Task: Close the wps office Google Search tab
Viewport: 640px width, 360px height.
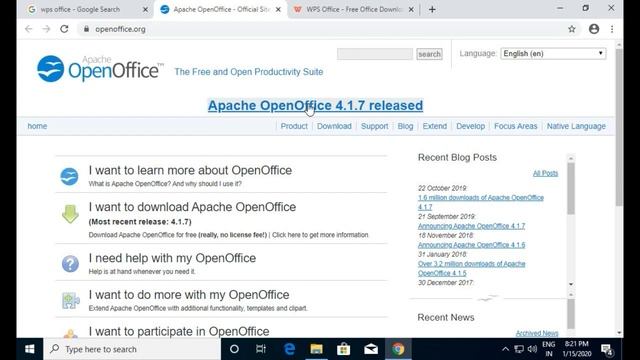Action: (145, 9)
